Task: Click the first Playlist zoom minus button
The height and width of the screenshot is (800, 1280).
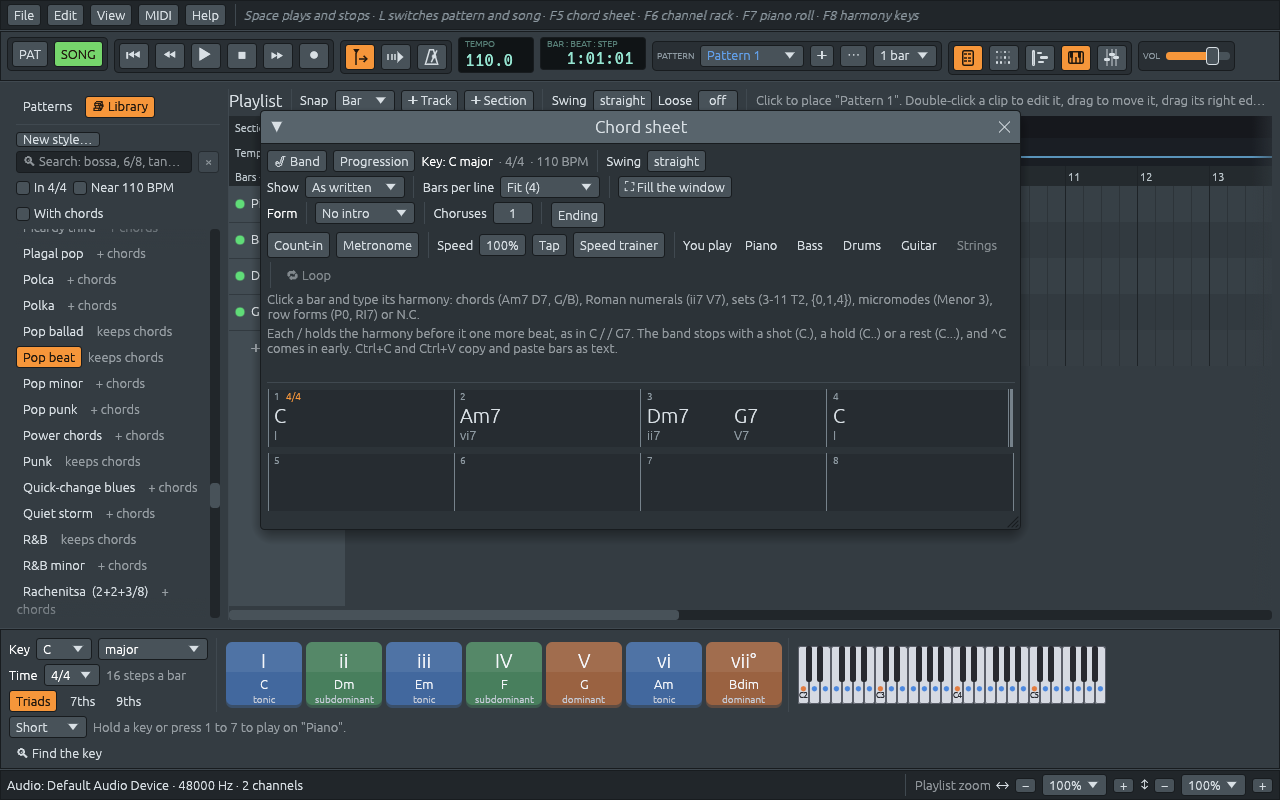Action: pos(1026,786)
